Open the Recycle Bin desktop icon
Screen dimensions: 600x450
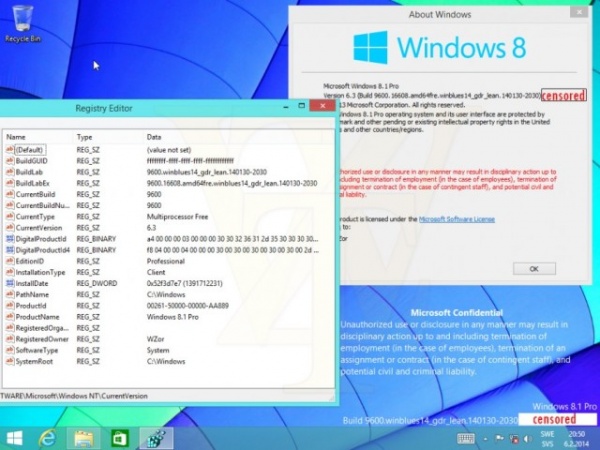(x=21, y=22)
